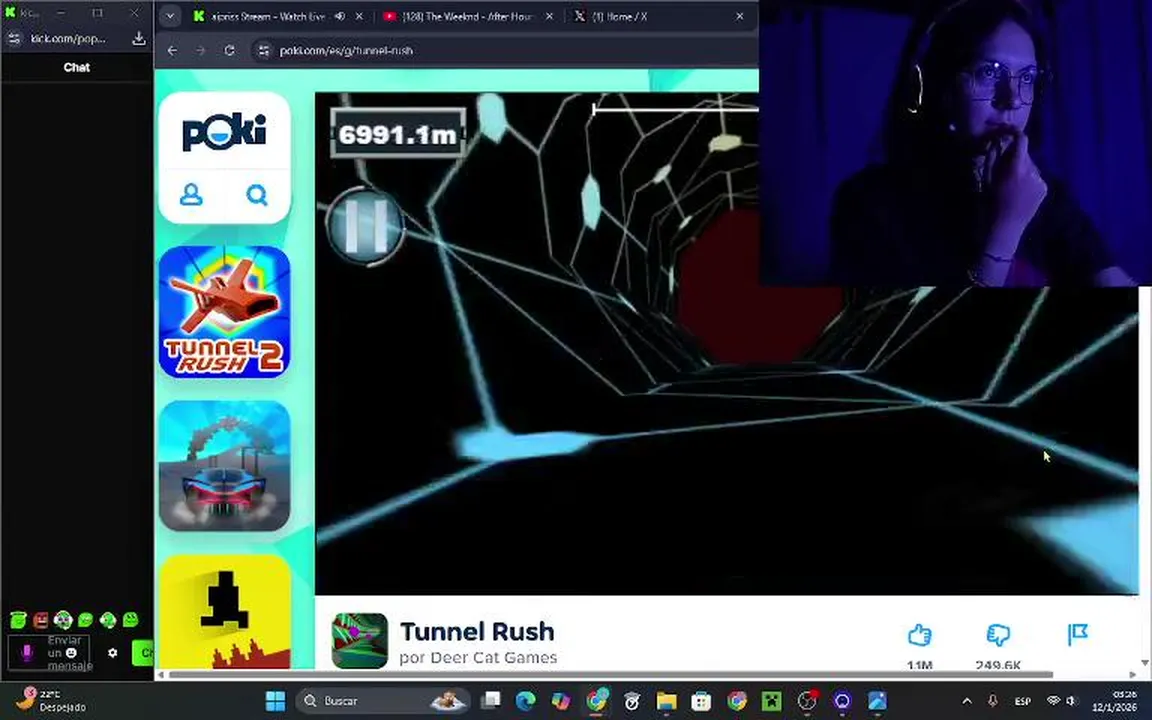
Task: Pick the last green emote in chat
Action: [131, 620]
